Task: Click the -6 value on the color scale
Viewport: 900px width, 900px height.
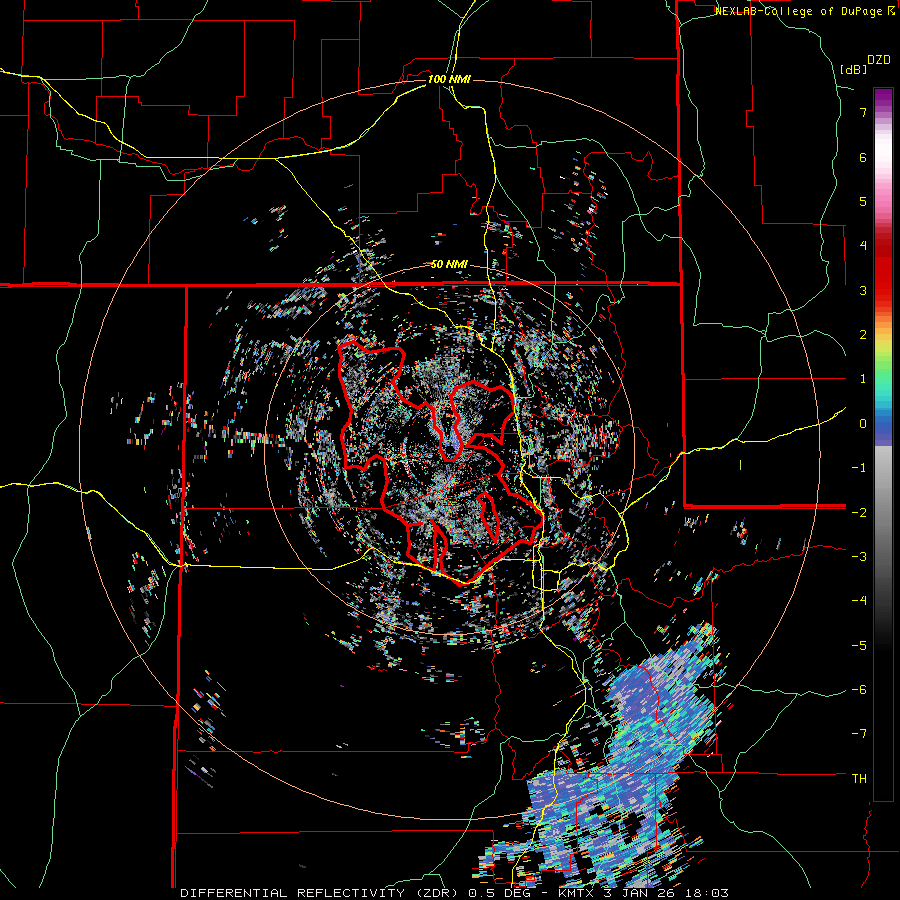Action: [x=859, y=690]
